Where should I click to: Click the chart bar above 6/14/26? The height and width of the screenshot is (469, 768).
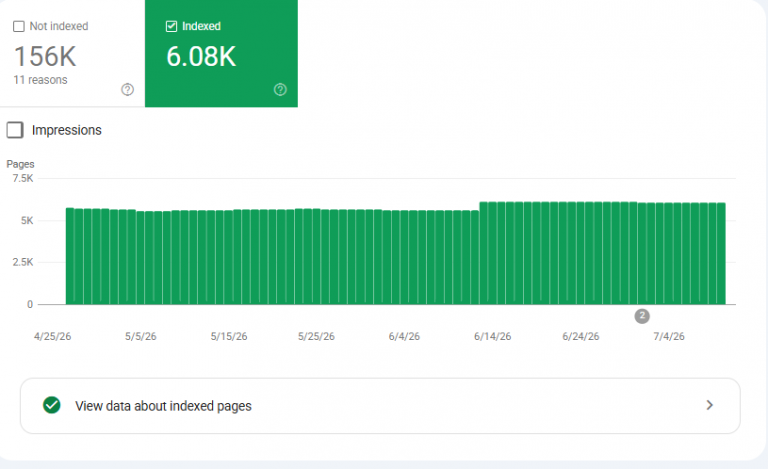pos(492,253)
